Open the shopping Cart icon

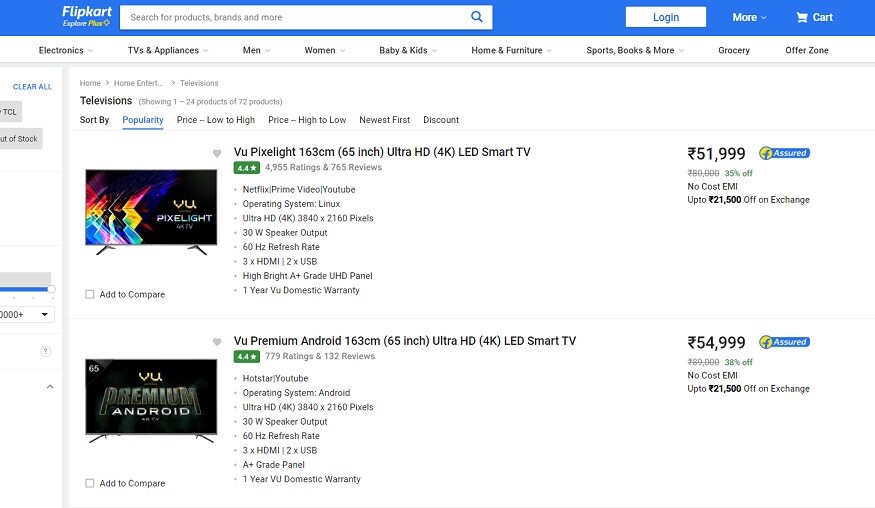point(802,17)
